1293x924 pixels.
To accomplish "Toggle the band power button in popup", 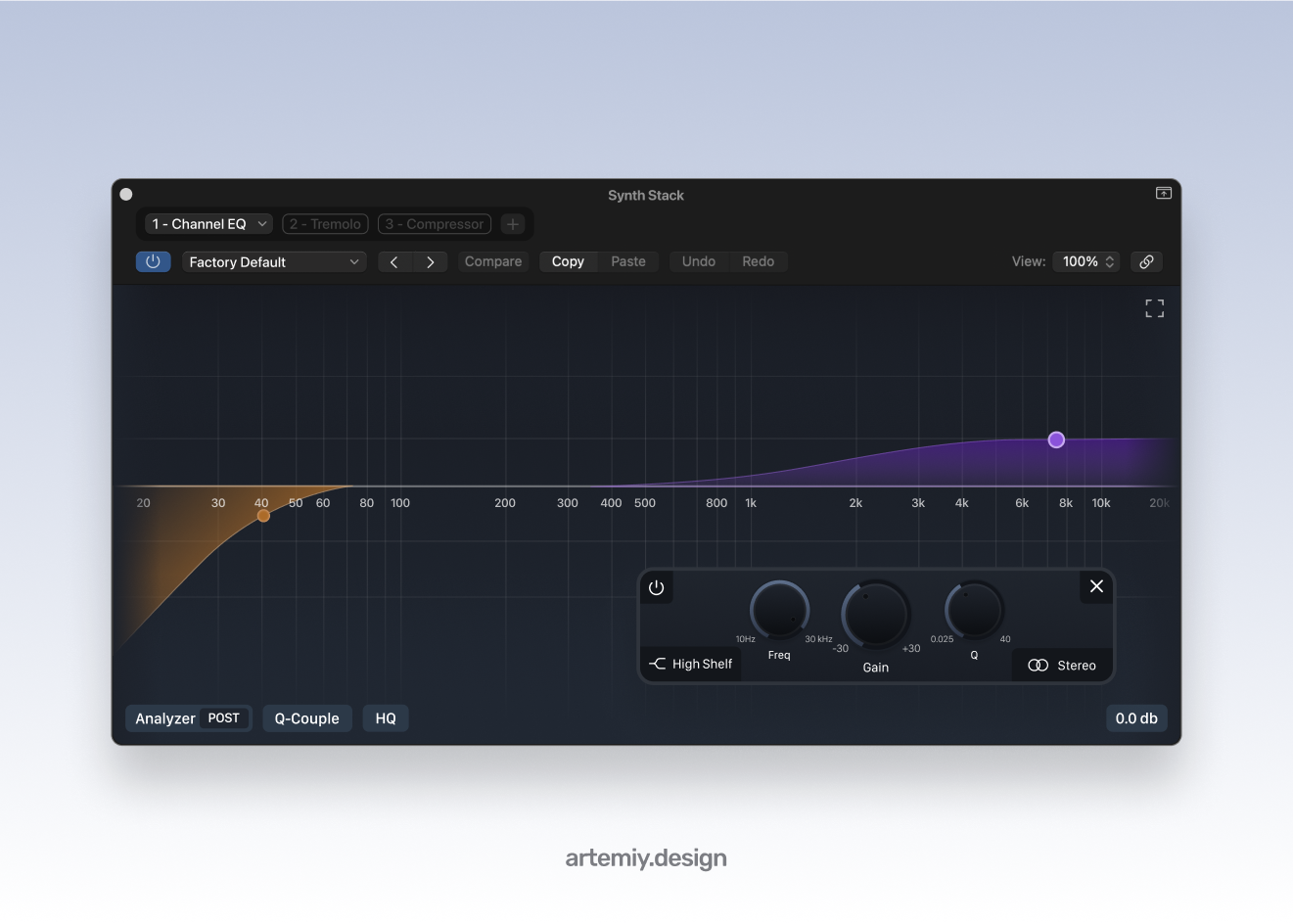I will (x=656, y=588).
